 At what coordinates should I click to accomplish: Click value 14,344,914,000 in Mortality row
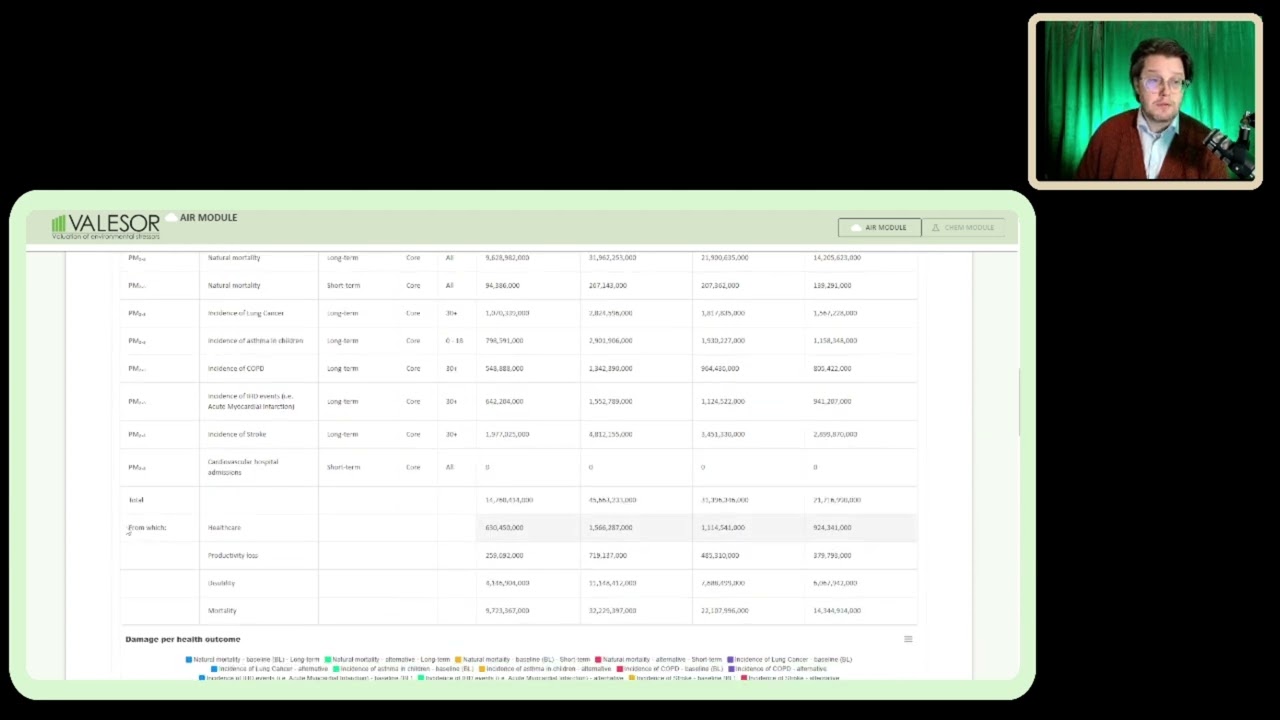tap(836, 611)
